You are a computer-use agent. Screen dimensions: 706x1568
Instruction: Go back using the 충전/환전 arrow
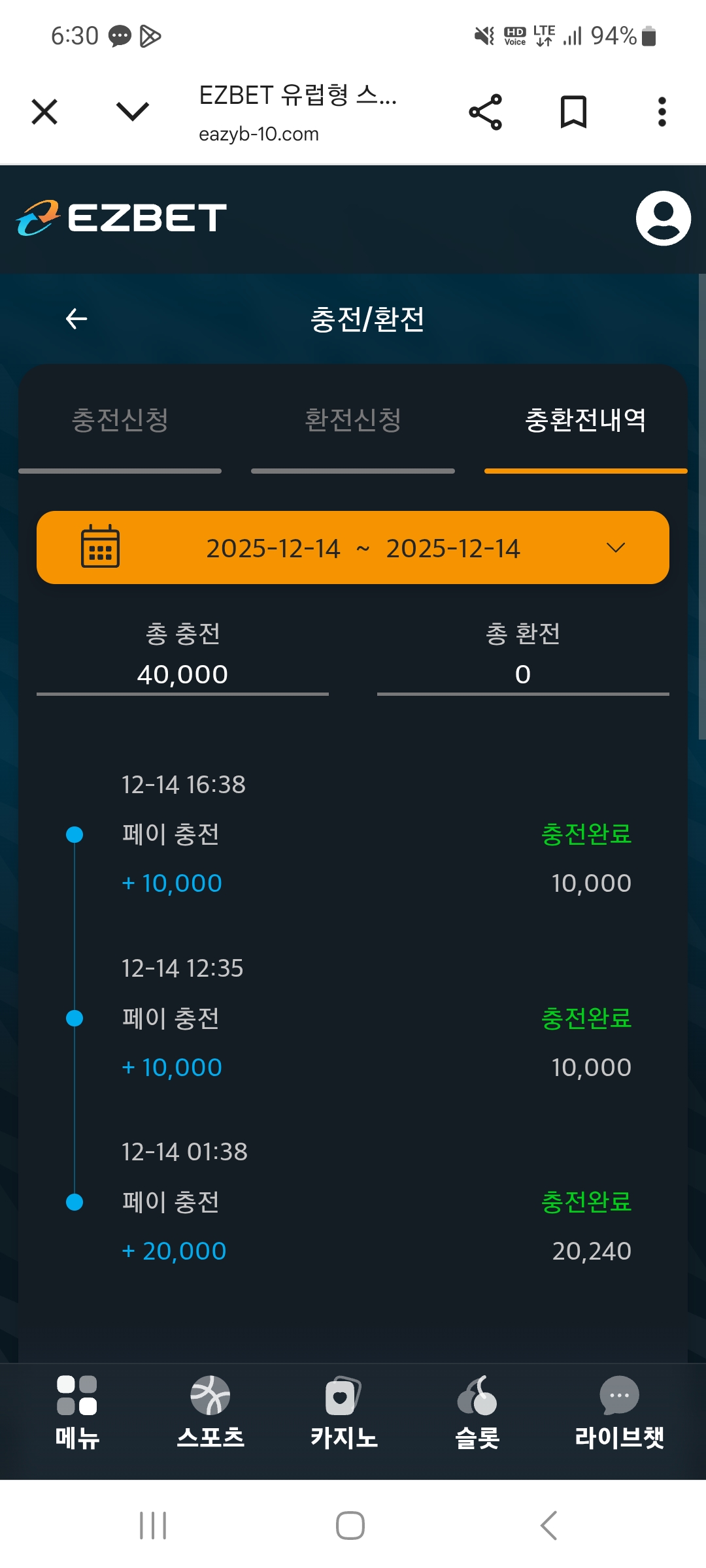pyautogui.click(x=76, y=319)
